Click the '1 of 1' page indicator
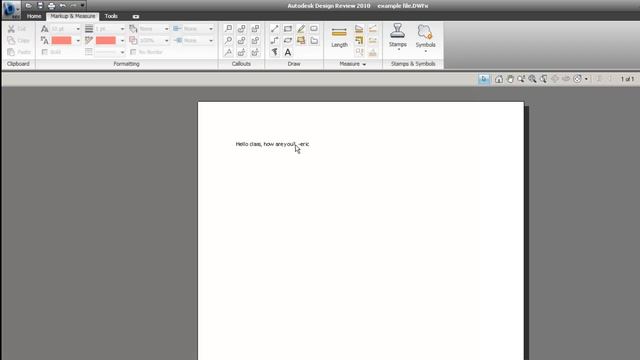 point(627,79)
